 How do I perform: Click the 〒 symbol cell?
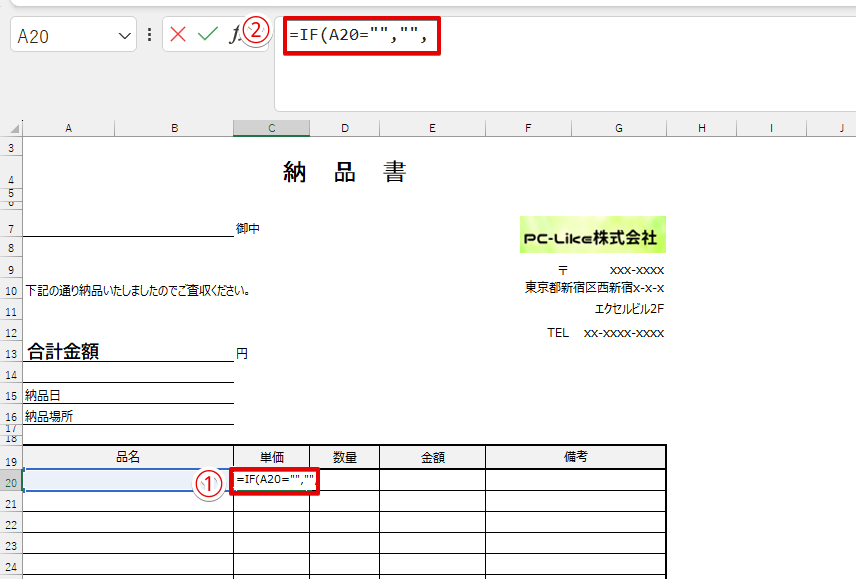tap(563, 270)
